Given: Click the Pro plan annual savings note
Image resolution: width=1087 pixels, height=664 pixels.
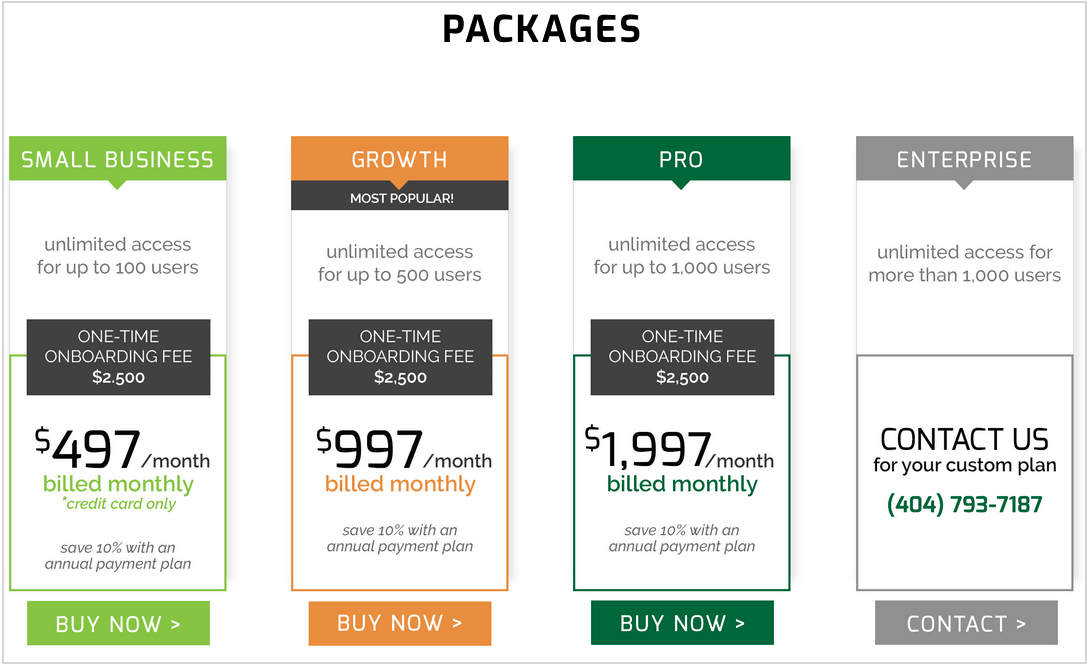Looking at the screenshot, I should coord(682,539).
